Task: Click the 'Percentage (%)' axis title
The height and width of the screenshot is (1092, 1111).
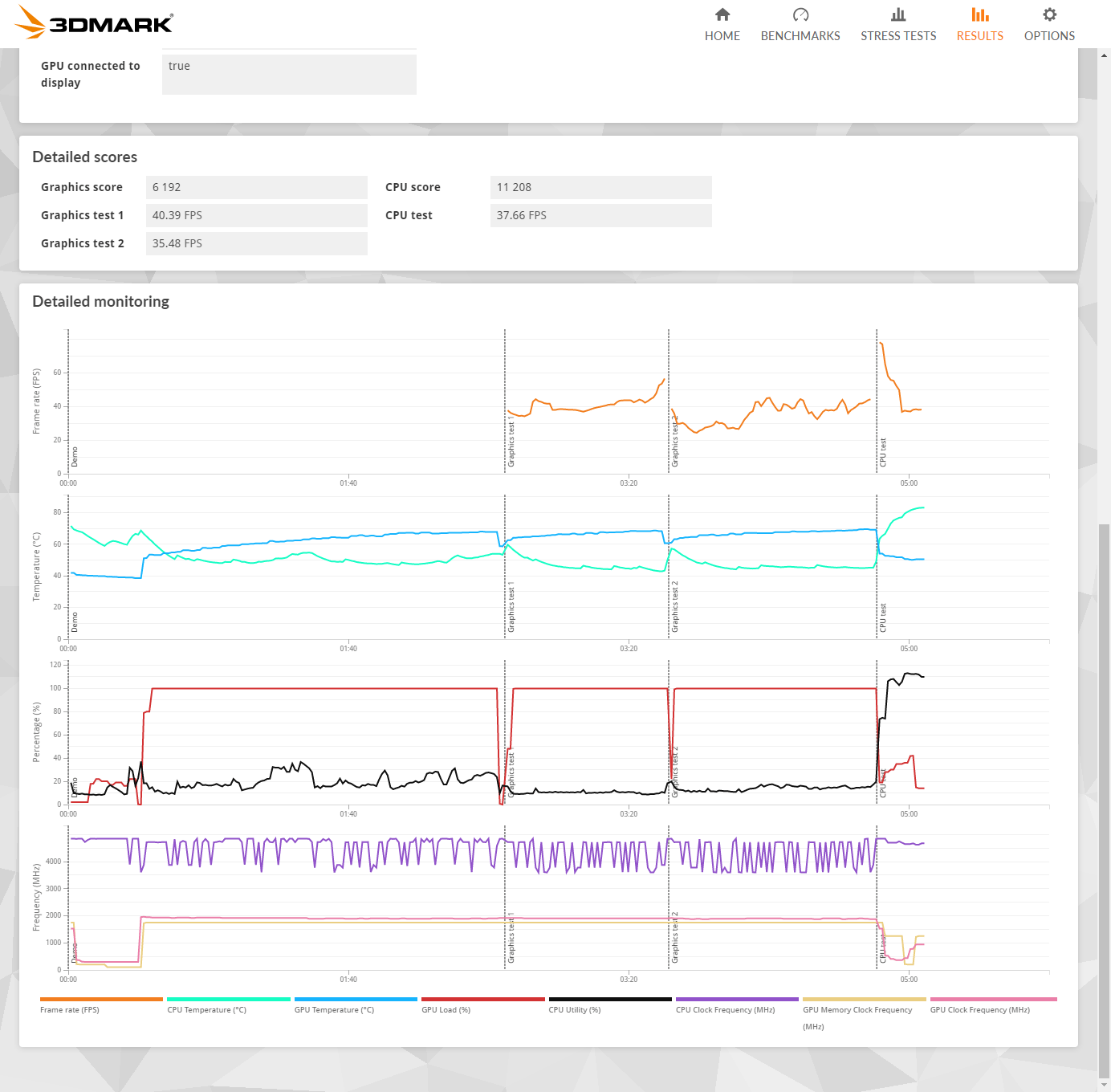Action: (x=36, y=732)
